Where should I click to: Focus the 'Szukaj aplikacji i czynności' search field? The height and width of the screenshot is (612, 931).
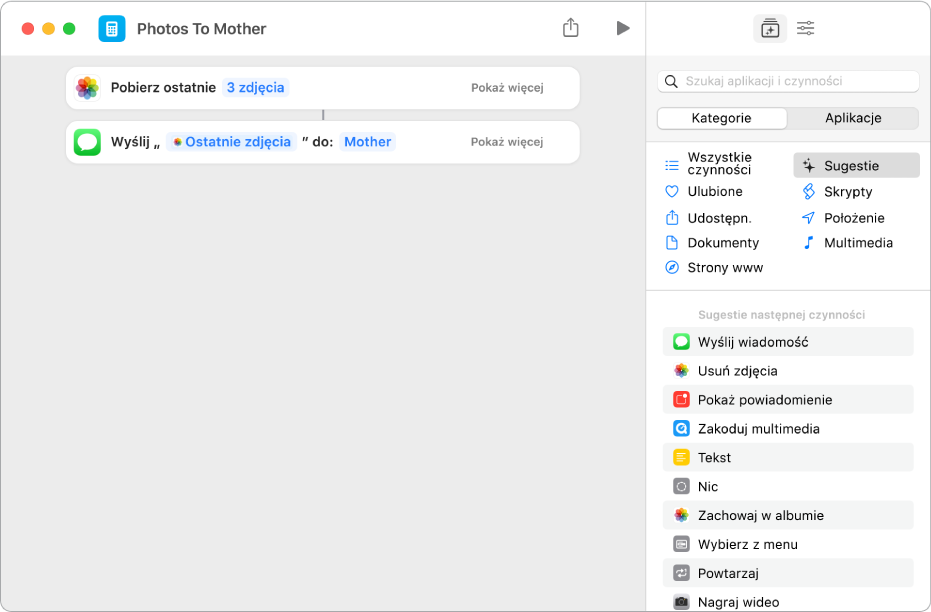[788, 81]
